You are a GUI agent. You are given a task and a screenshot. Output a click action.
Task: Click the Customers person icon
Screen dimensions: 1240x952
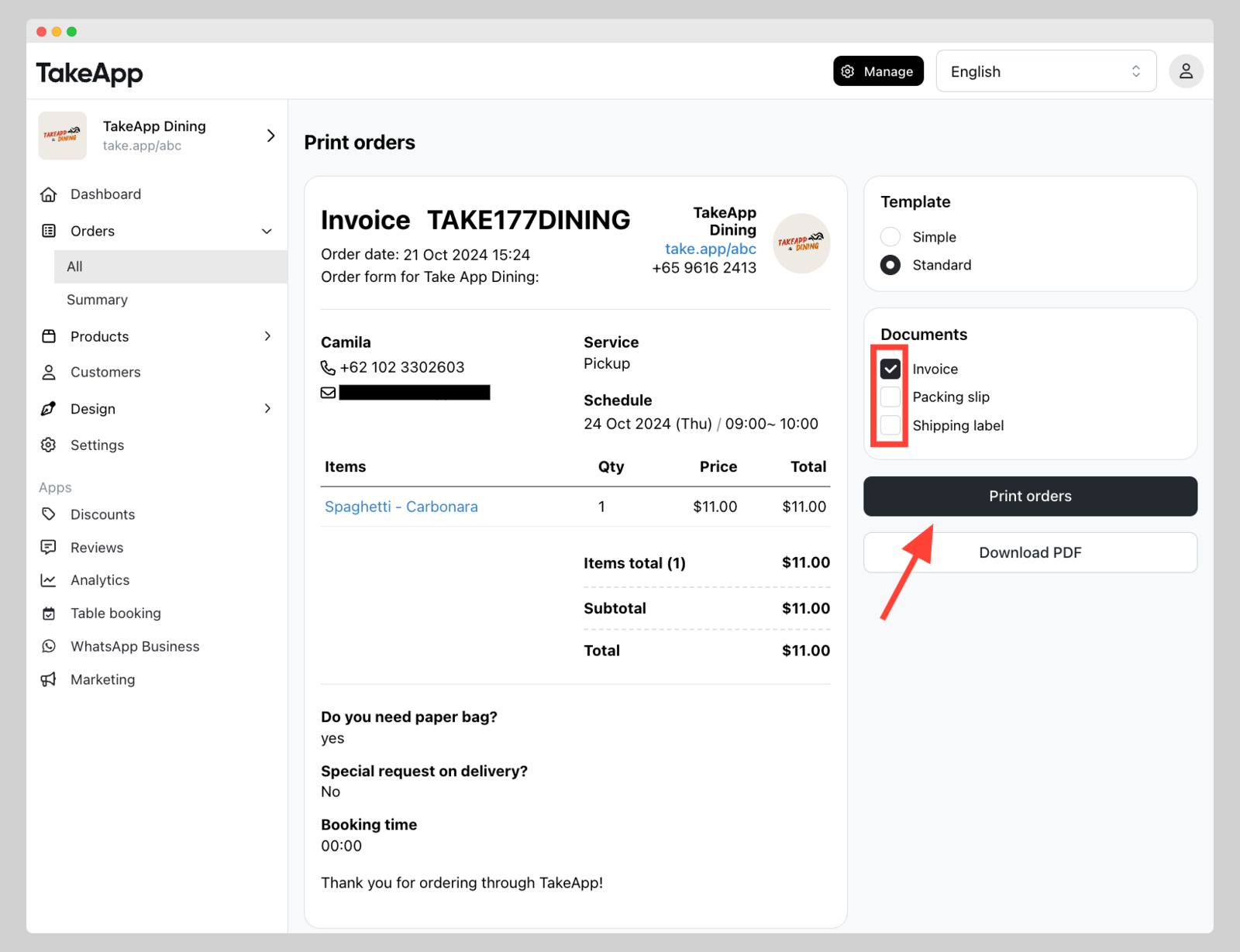point(49,373)
